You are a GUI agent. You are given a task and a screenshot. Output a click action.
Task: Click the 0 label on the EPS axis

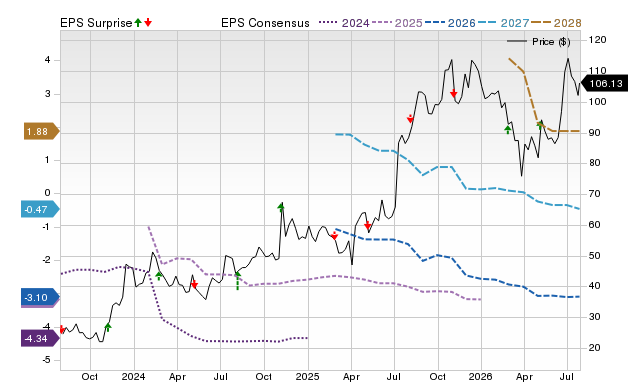click(x=47, y=193)
